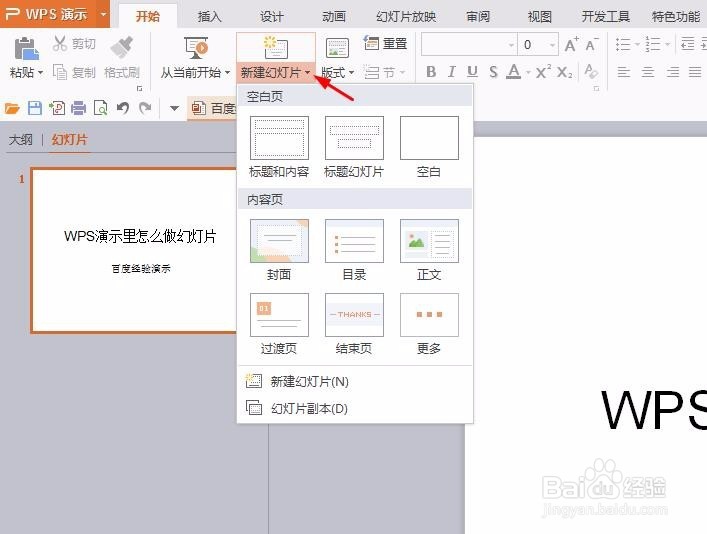Toggle italic formatting
Screen dimensions: 707x534
point(451,72)
